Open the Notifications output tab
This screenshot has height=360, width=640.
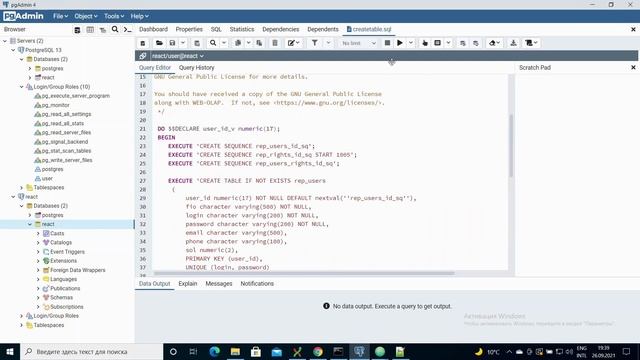pos(257,284)
